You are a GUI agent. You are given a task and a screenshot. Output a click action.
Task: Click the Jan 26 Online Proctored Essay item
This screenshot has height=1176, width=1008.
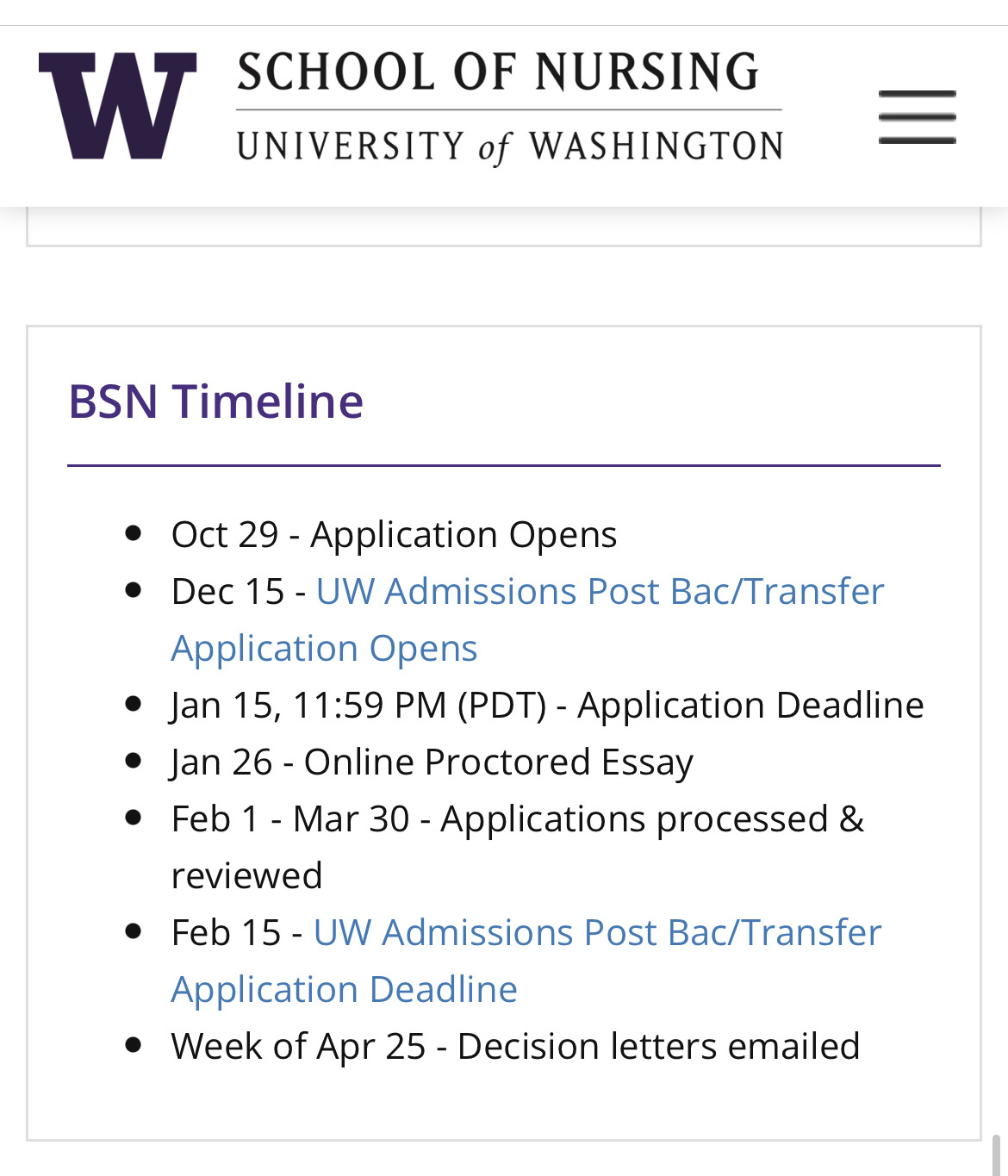pyautogui.click(x=432, y=762)
